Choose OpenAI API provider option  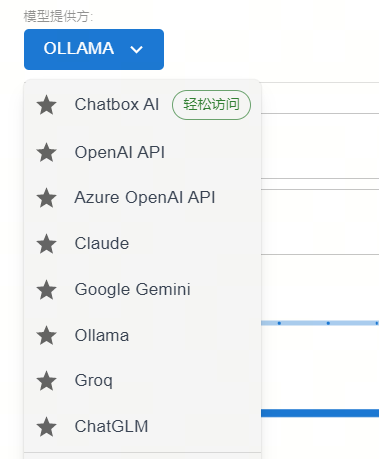click(x=143, y=153)
